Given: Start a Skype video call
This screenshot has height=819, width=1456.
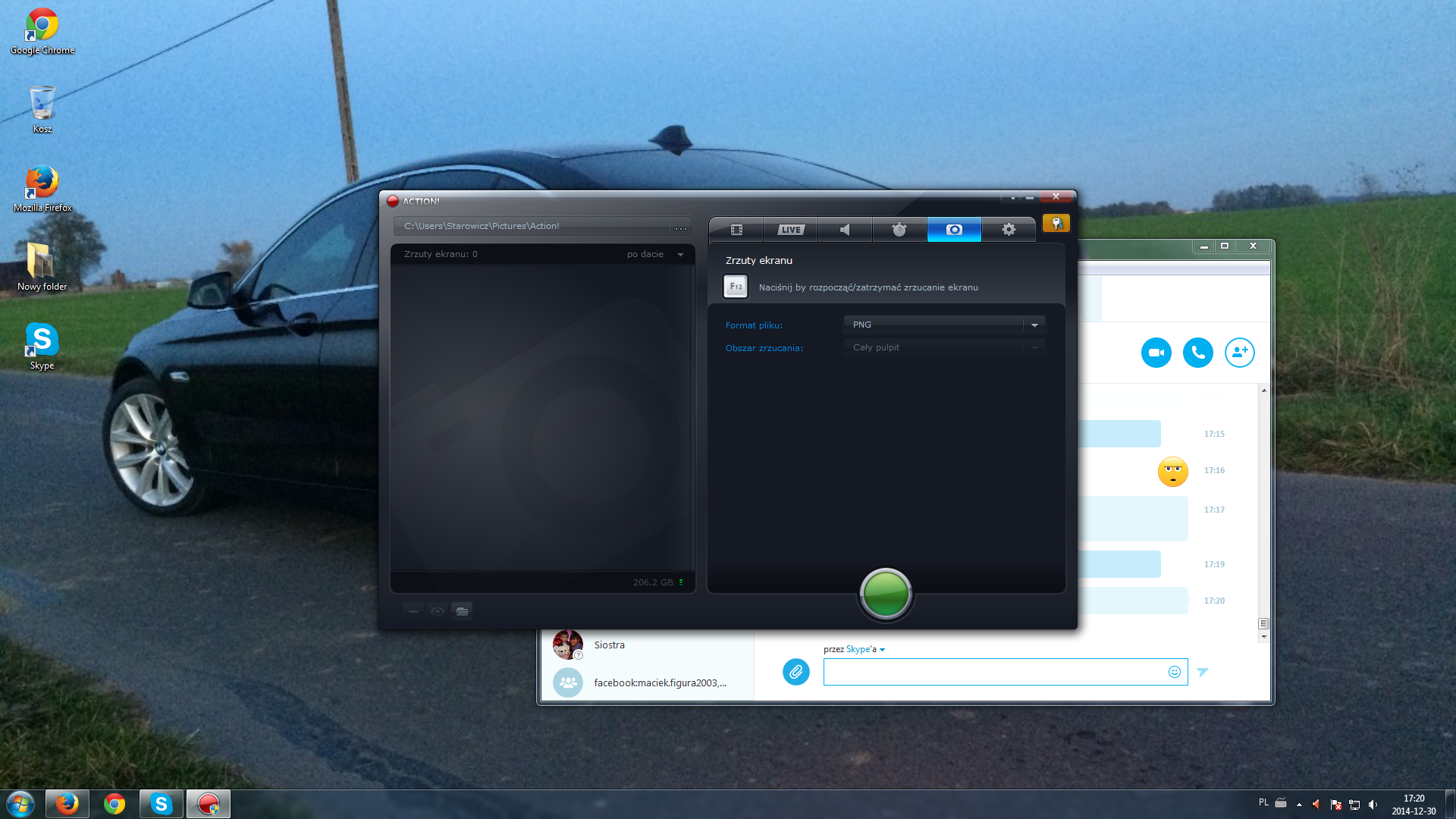Looking at the screenshot, I should click(x=1156, y=353).
